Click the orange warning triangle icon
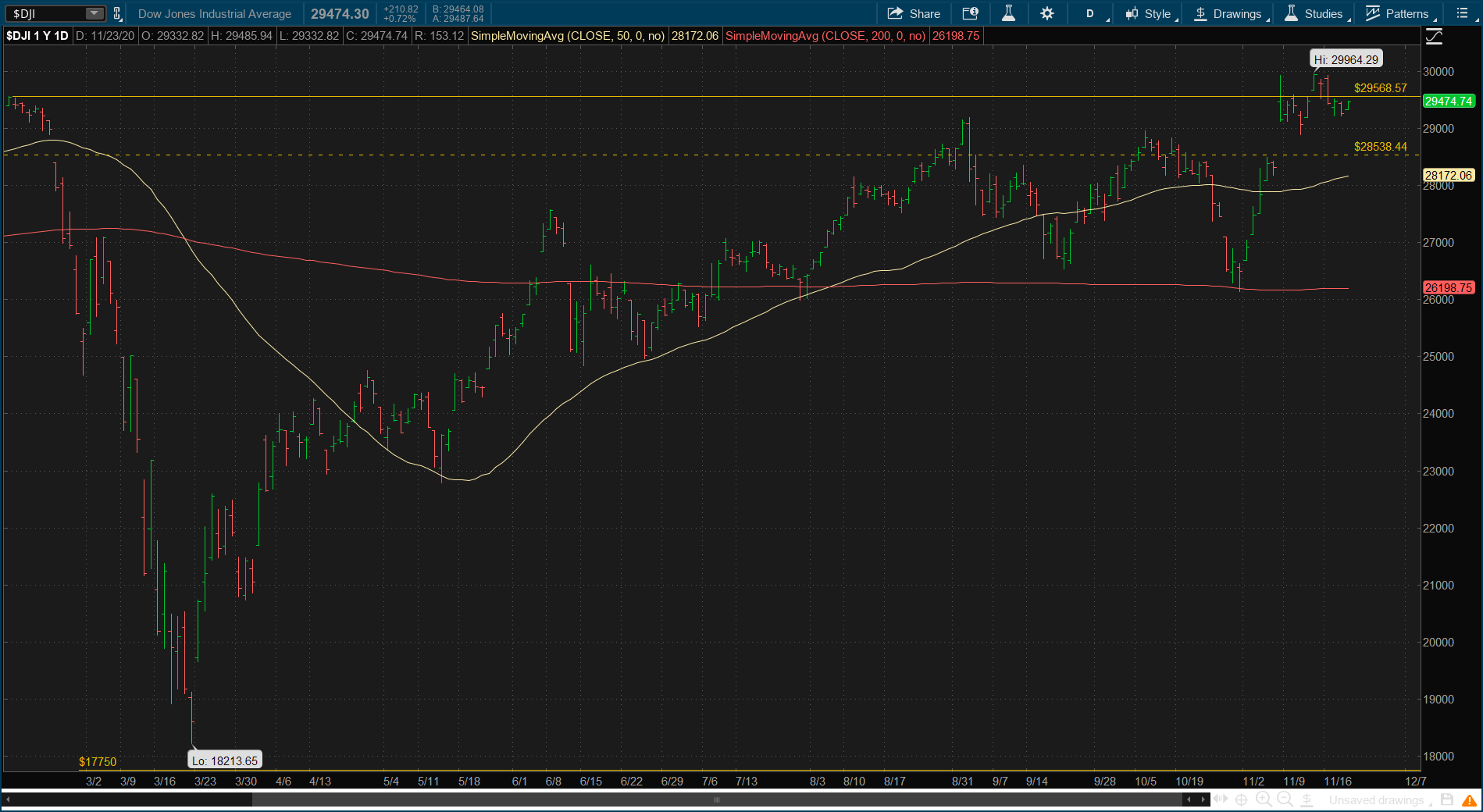The width and height of the screenshot is (1483, 812). (x=1470, y=800)
